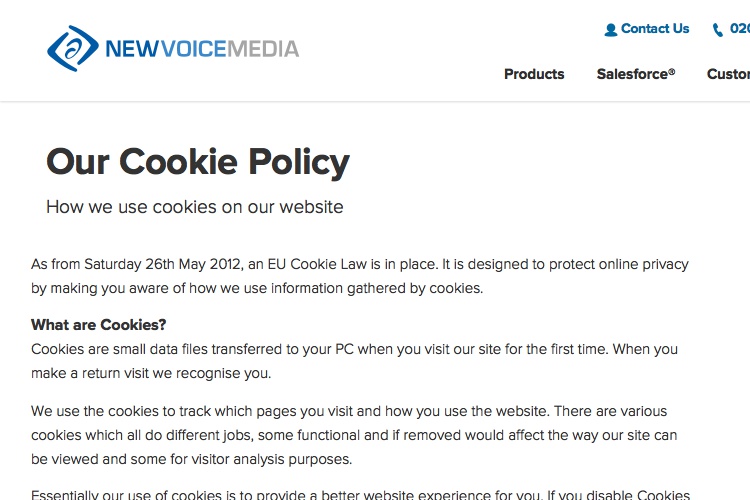Click the Our Cookie Policy heading
The height and width of the screenshot is (500, 750).
[x=198, y=162]
